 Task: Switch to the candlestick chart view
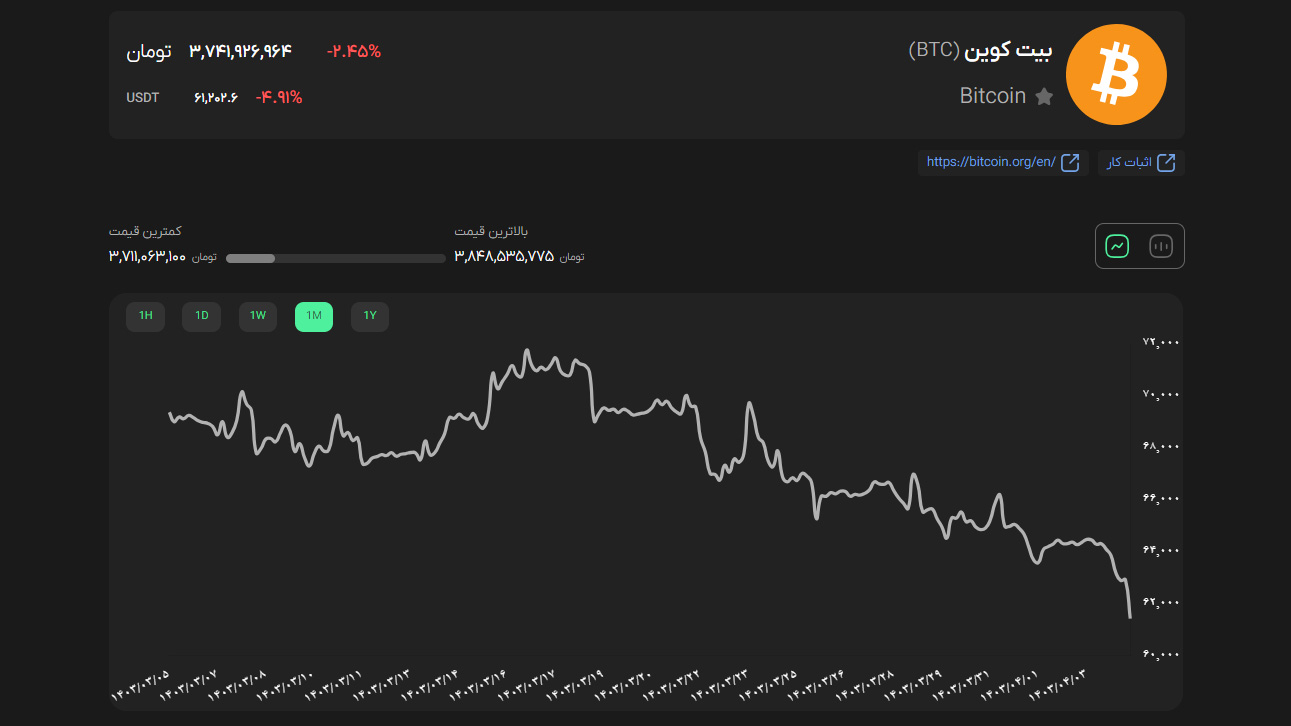[1161, 246]
